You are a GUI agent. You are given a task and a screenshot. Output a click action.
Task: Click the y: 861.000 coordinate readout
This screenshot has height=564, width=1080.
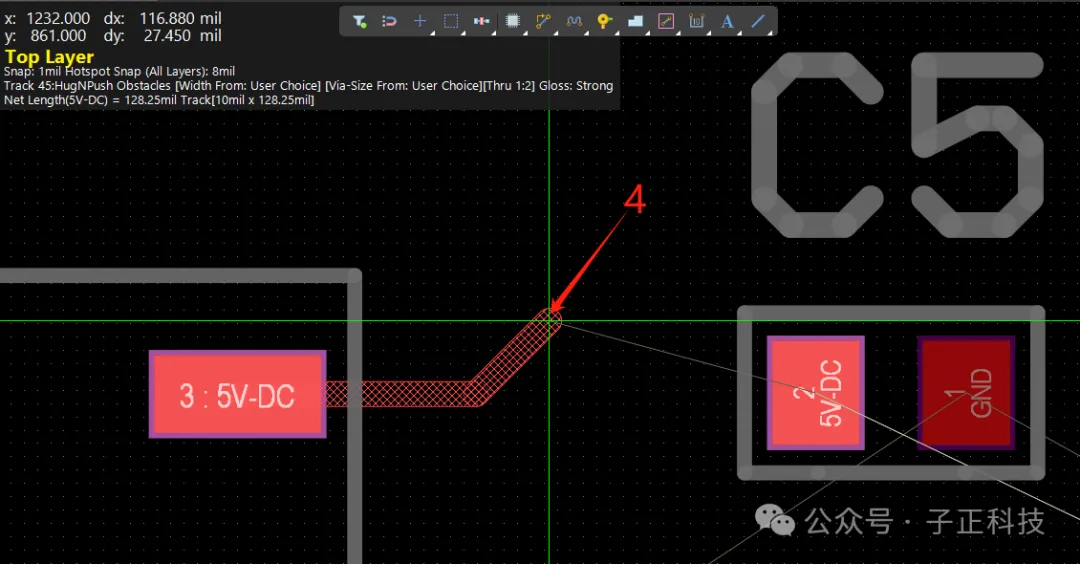point(46,36)
